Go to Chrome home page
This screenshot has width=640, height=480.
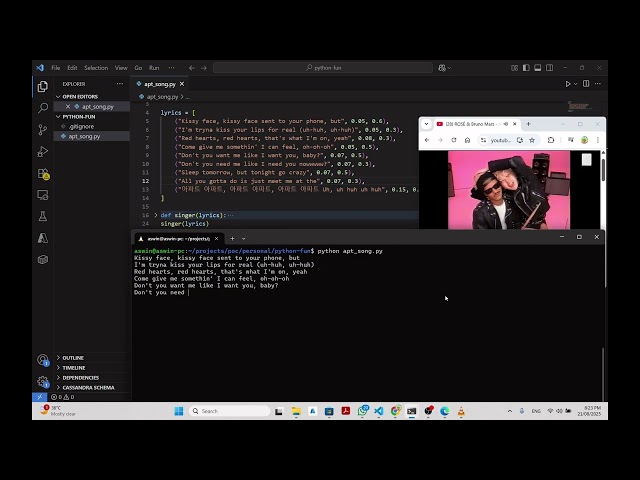tap(467, 140)
